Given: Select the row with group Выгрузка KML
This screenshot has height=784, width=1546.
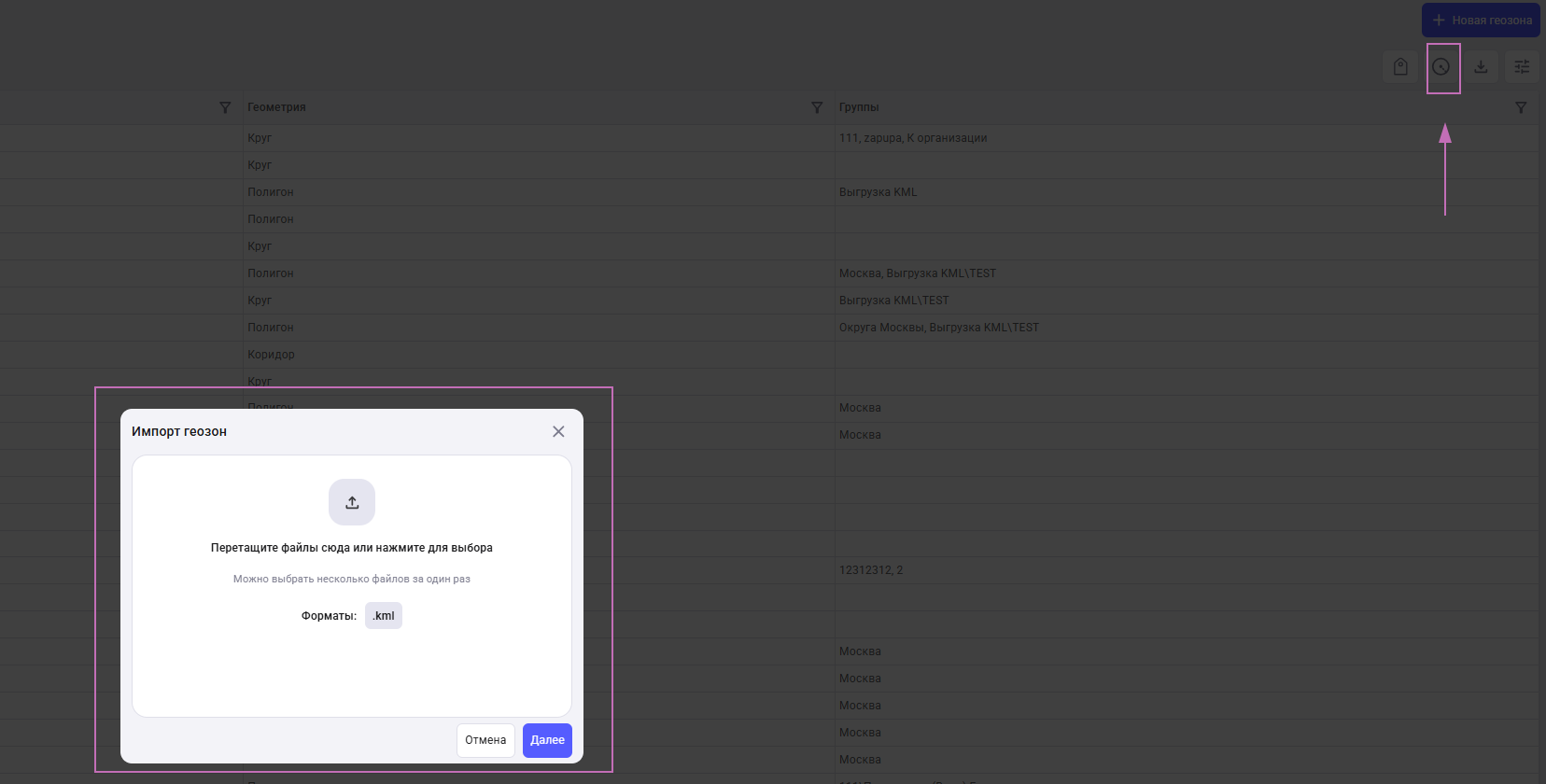Looking at the screenshot, I should [x=878, y=192].
